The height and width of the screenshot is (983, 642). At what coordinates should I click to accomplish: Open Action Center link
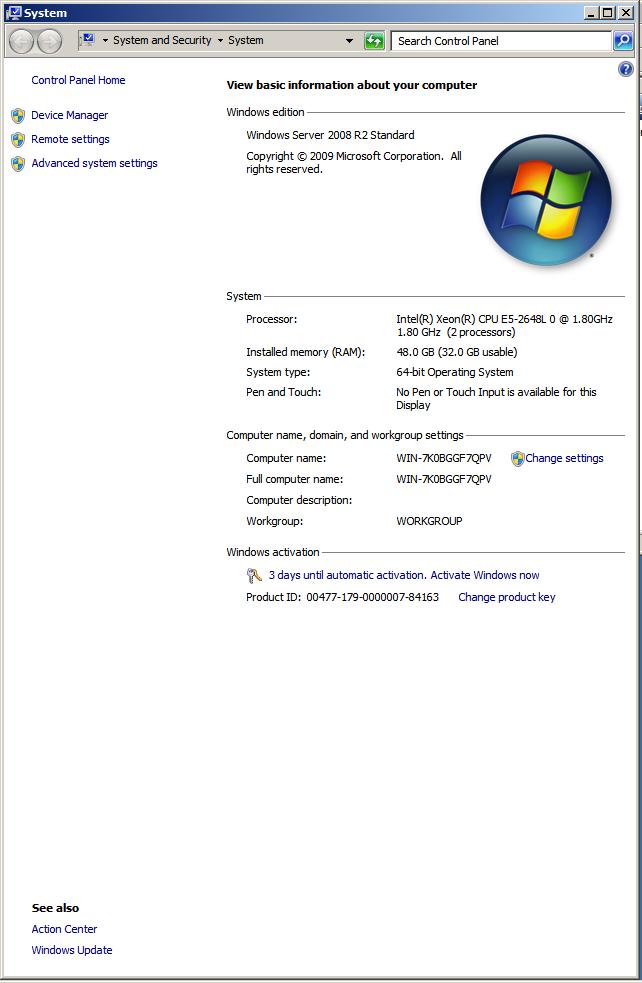[x=64, y=929]
